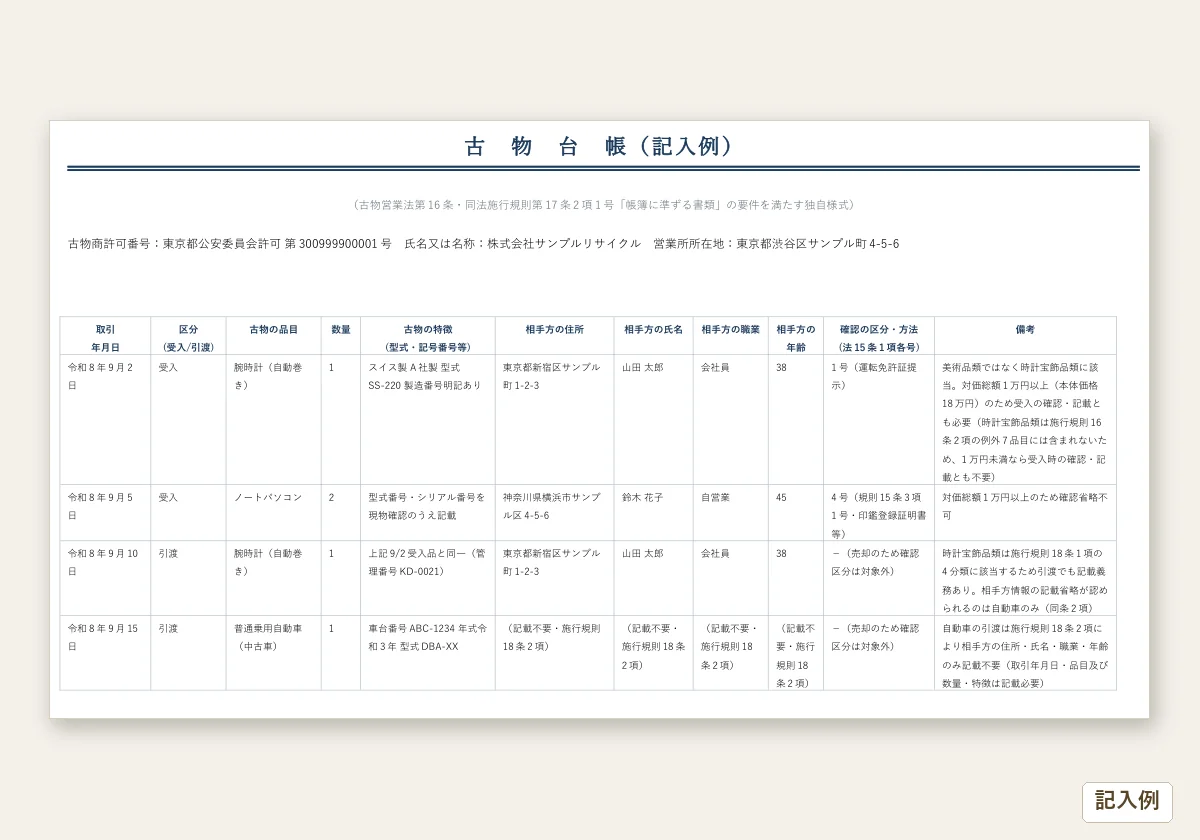This screenshot has height=840, width=1200.
Task: Click 腕時計（自動巻き） in the 9月2日 row
Action: coord(273,420)
